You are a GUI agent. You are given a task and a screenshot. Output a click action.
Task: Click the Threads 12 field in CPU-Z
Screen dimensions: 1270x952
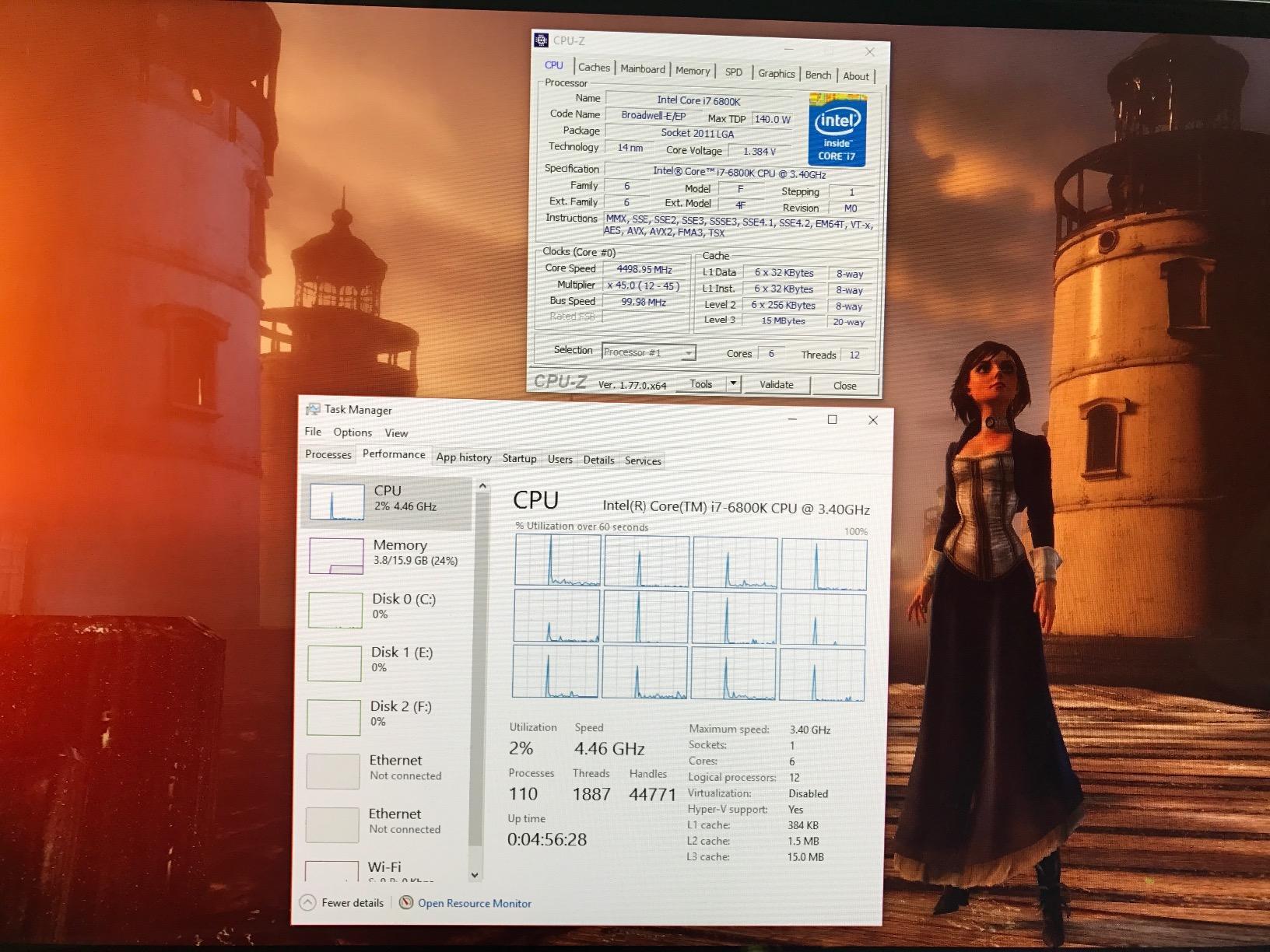pos(854,355)
